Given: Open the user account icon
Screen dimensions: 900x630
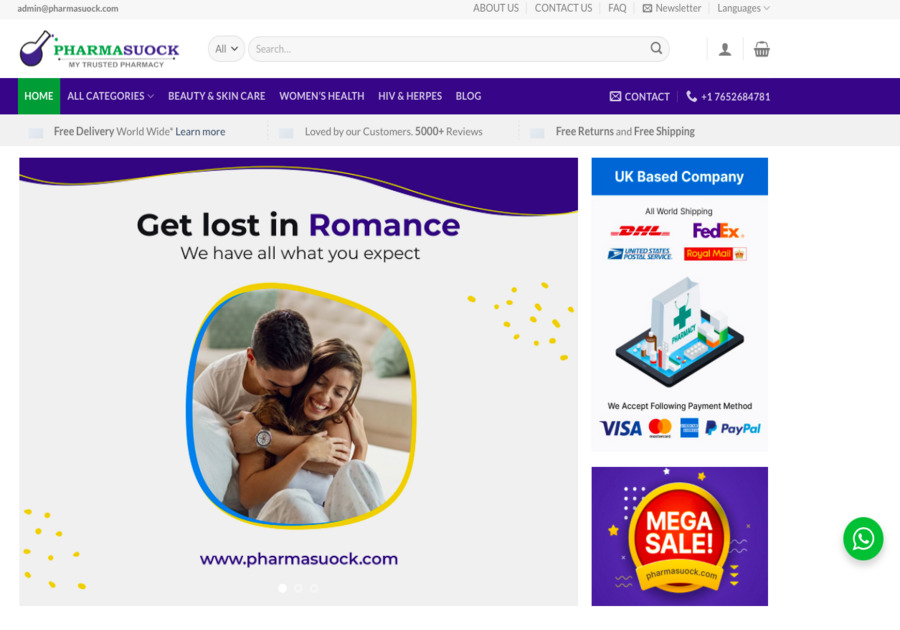Looking at the screenshot, I should (725, 49).
